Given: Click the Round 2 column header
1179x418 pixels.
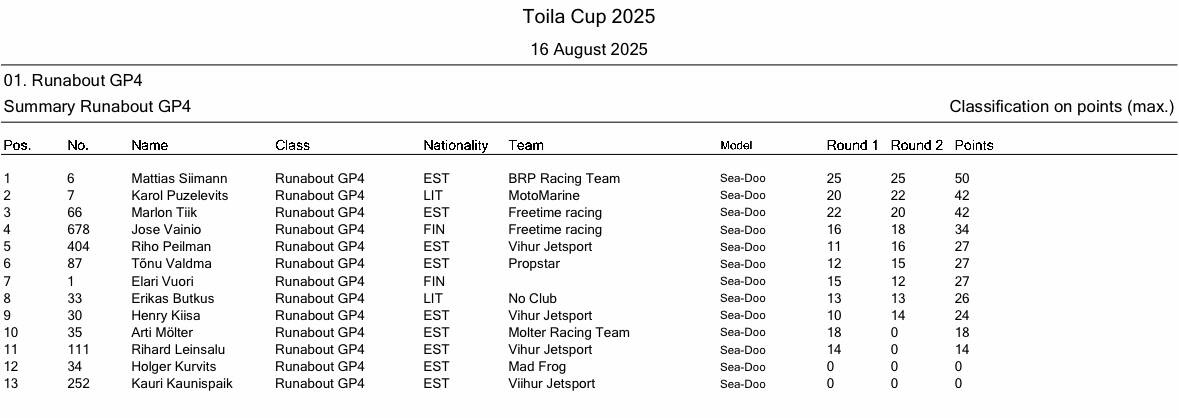Looking at the screenshot, I should [916, 146].
